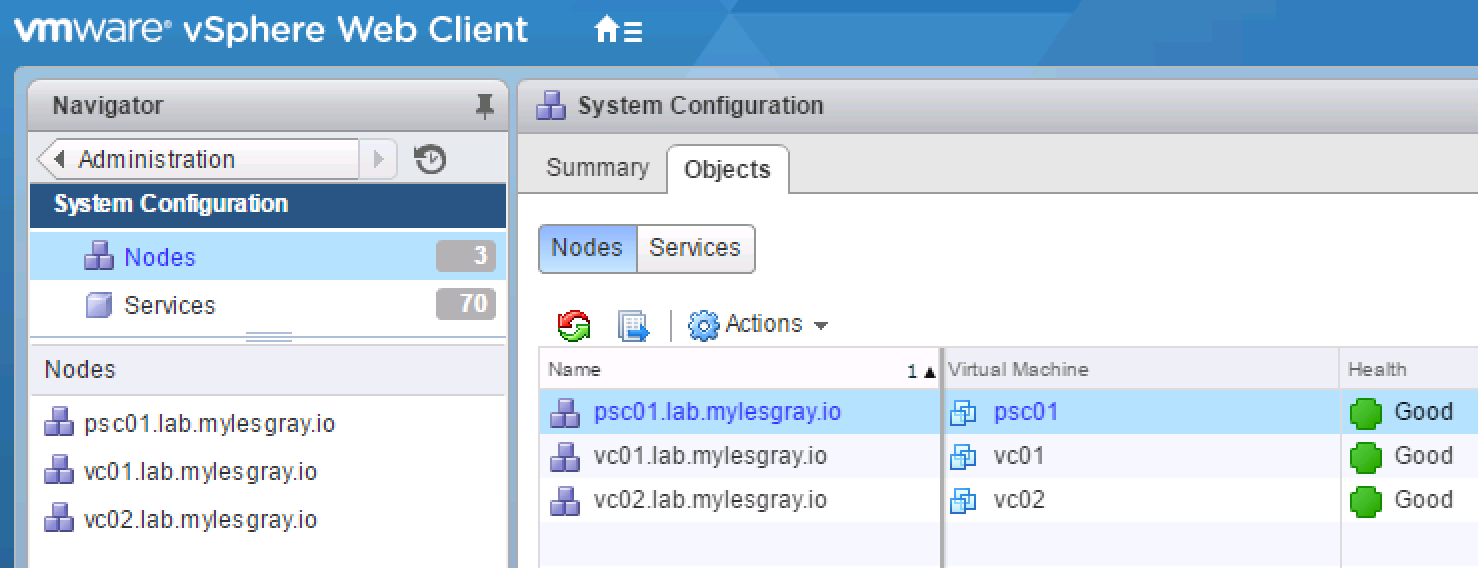Toggle the Services view button
Screen dimensions: 1478x568
coord(695,248)
